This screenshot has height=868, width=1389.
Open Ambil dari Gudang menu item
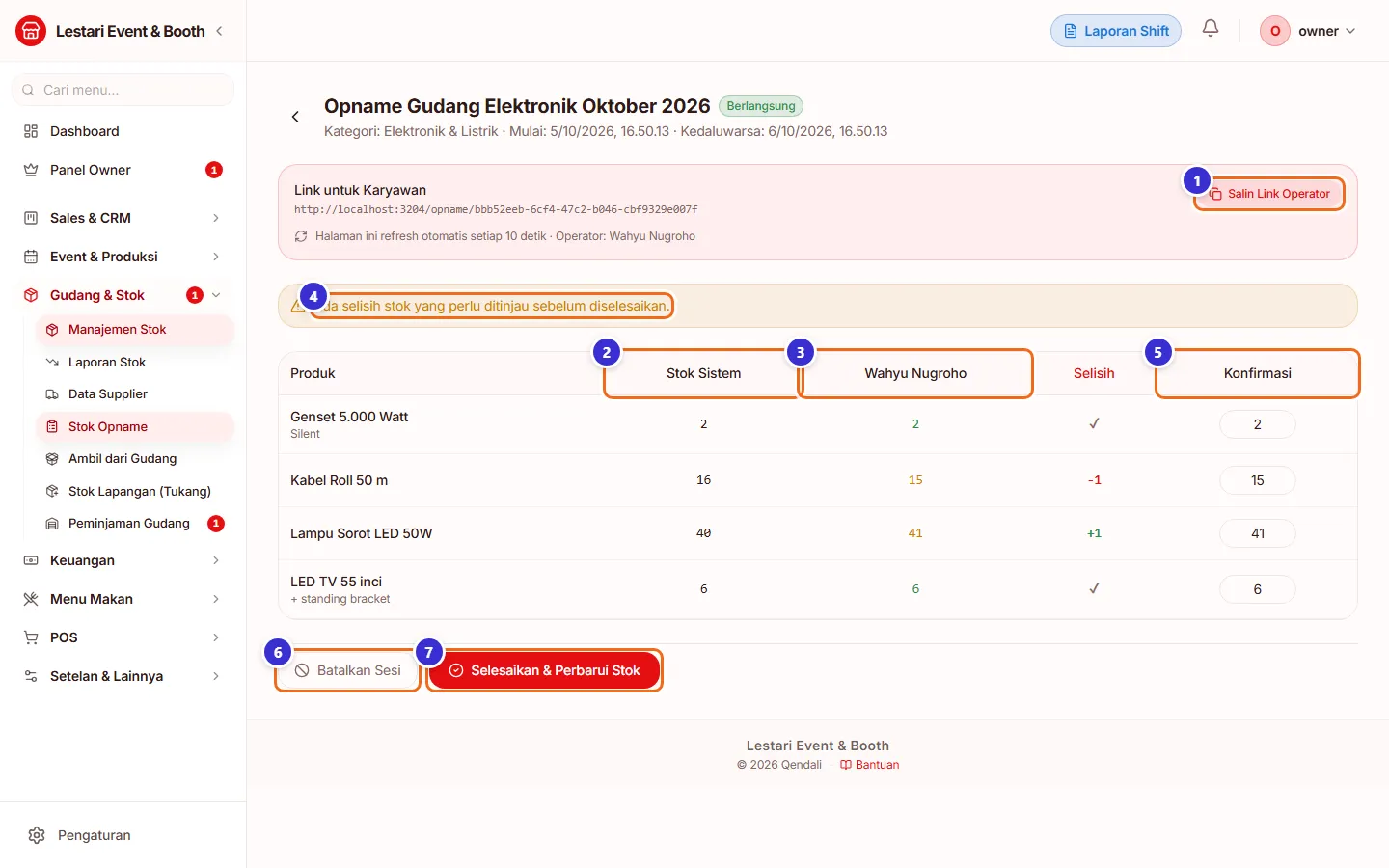[x=135, y=459]
